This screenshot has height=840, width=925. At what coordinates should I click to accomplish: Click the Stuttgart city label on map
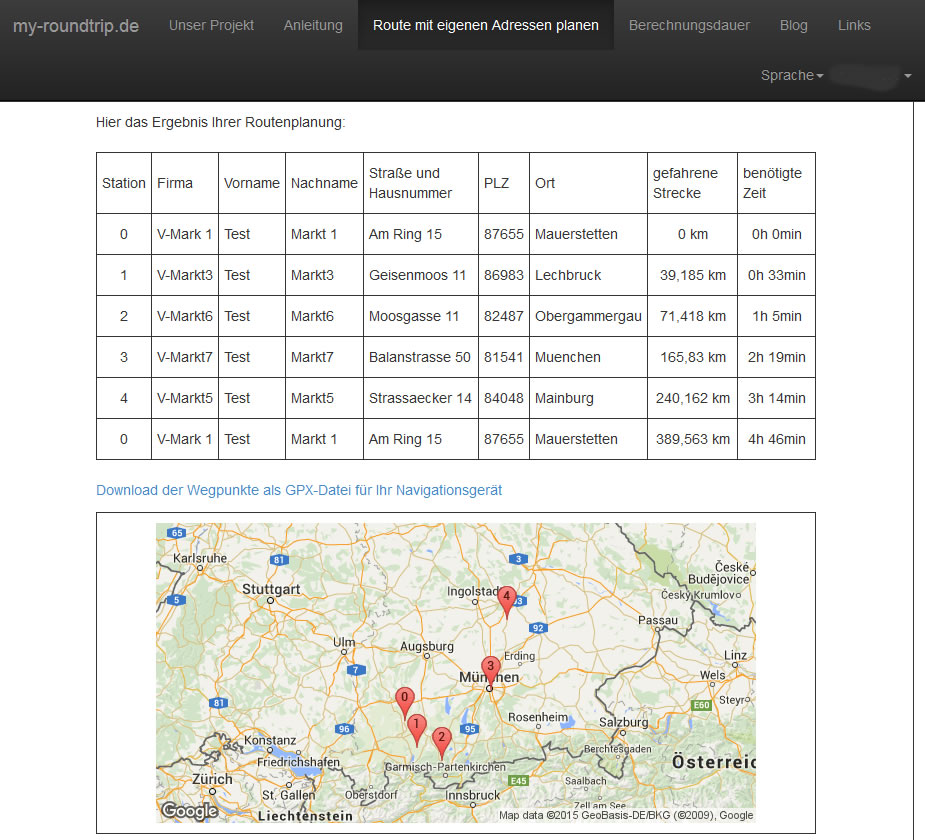pos(271,589)
